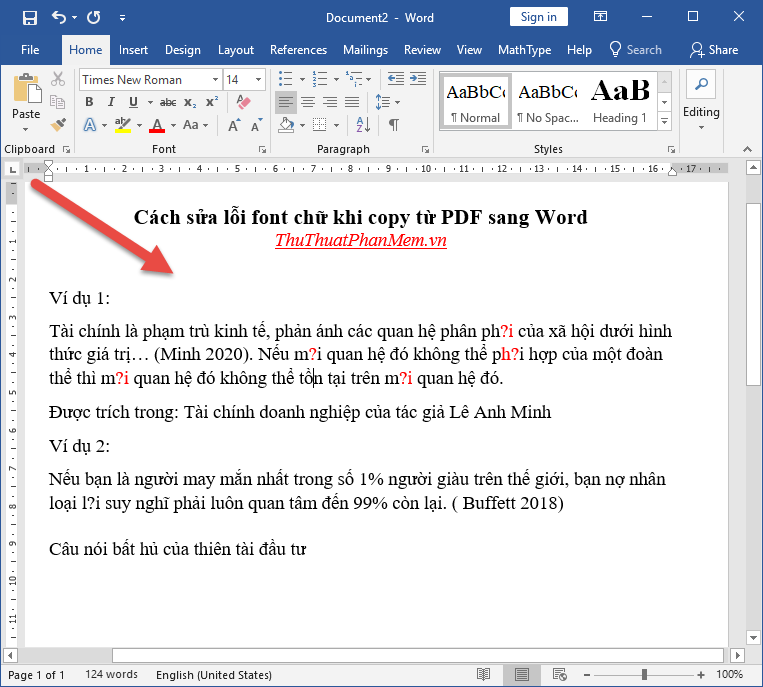This screenshot has height=687, width=763.
Task: Switch to the References tab
Action: 298,50
